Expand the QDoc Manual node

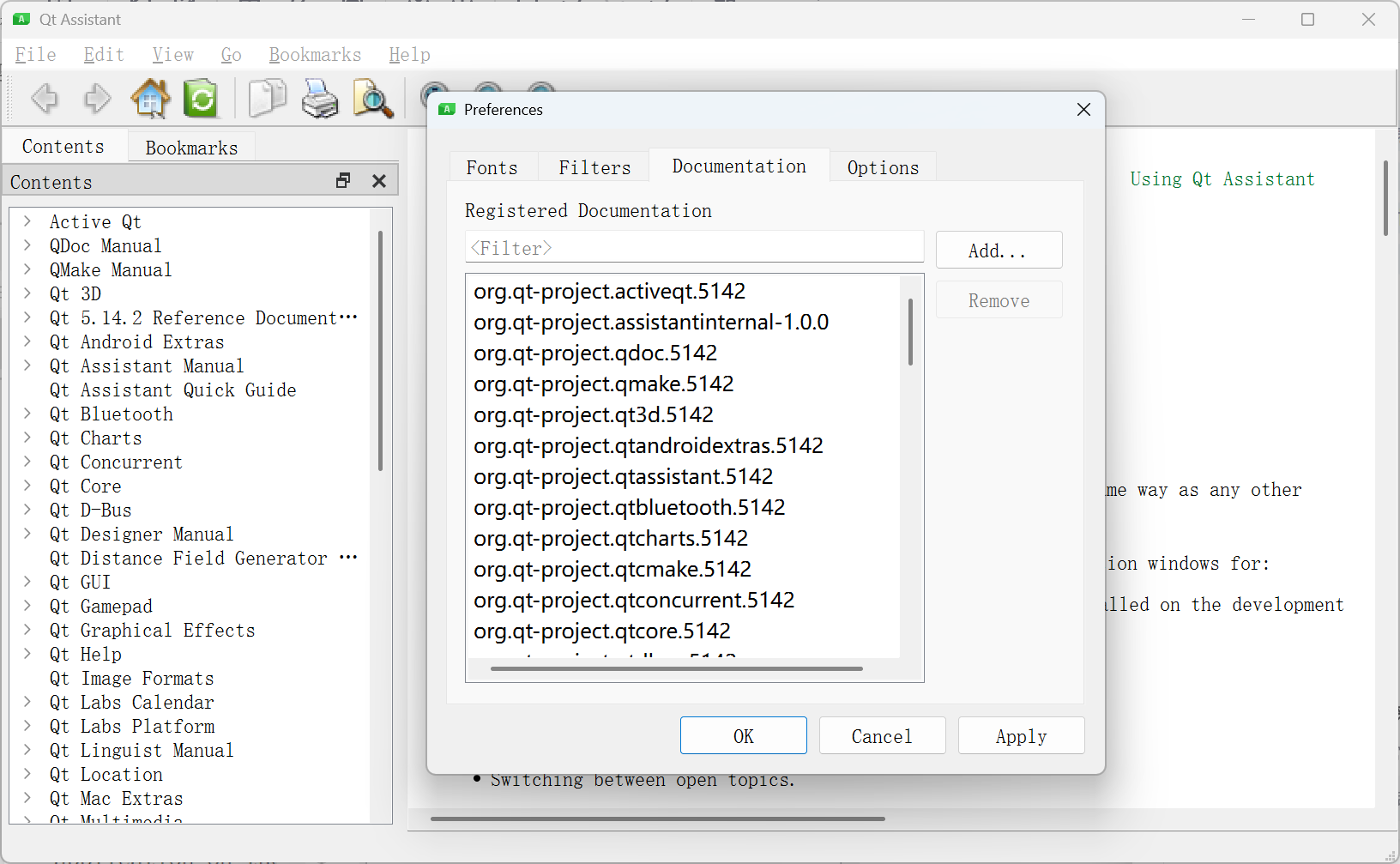tap(27, 245)
